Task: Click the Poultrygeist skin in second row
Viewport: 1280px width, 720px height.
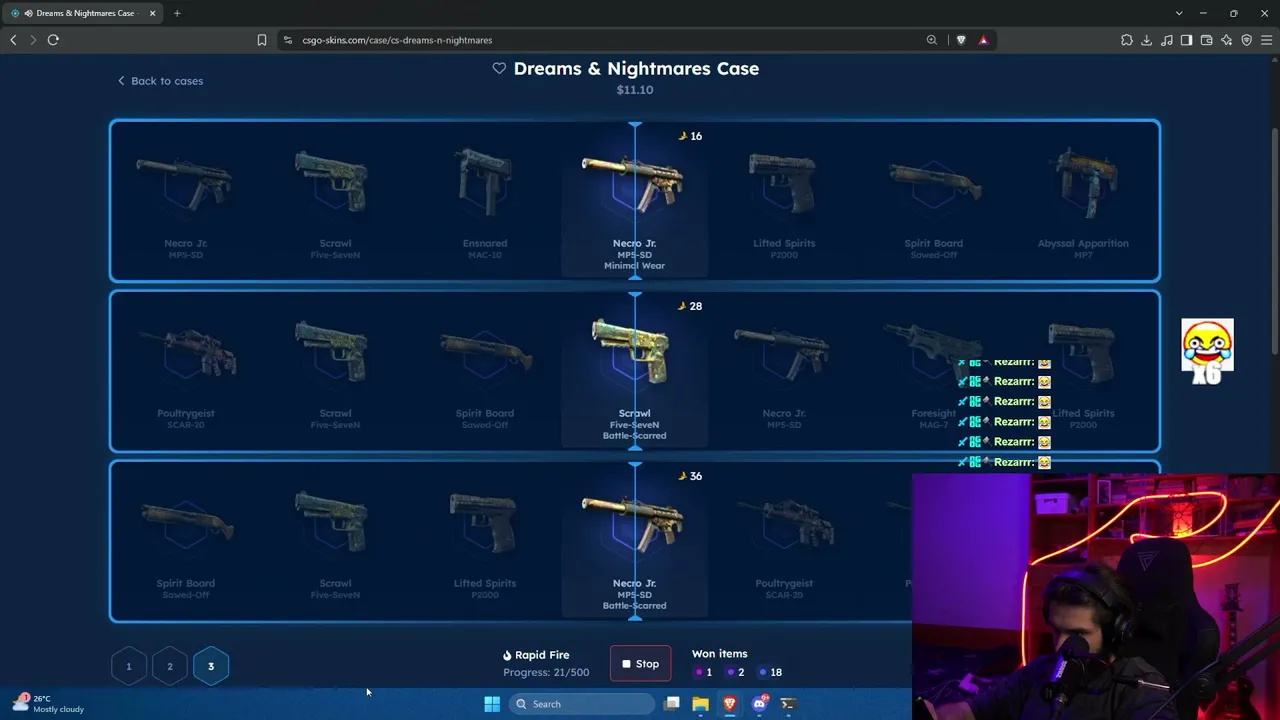Action: pyautogui.click(x=186, y=370)
